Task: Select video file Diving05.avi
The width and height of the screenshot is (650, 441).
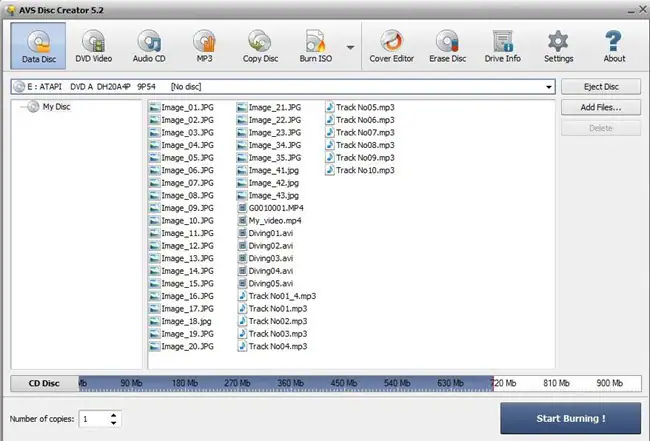Action: coord(266,284)
